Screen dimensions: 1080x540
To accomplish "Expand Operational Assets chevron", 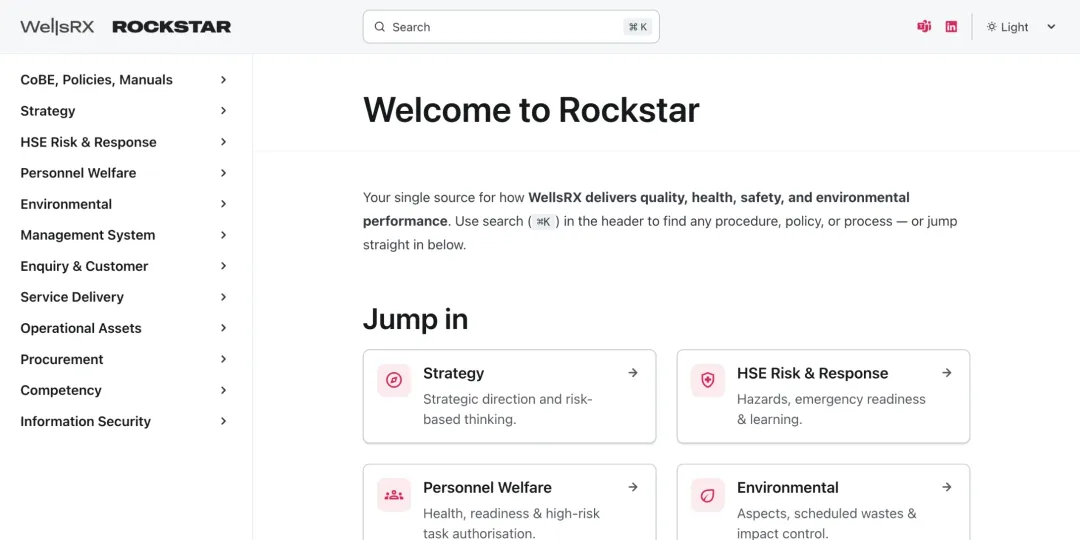I will click(x=223, y=328).
